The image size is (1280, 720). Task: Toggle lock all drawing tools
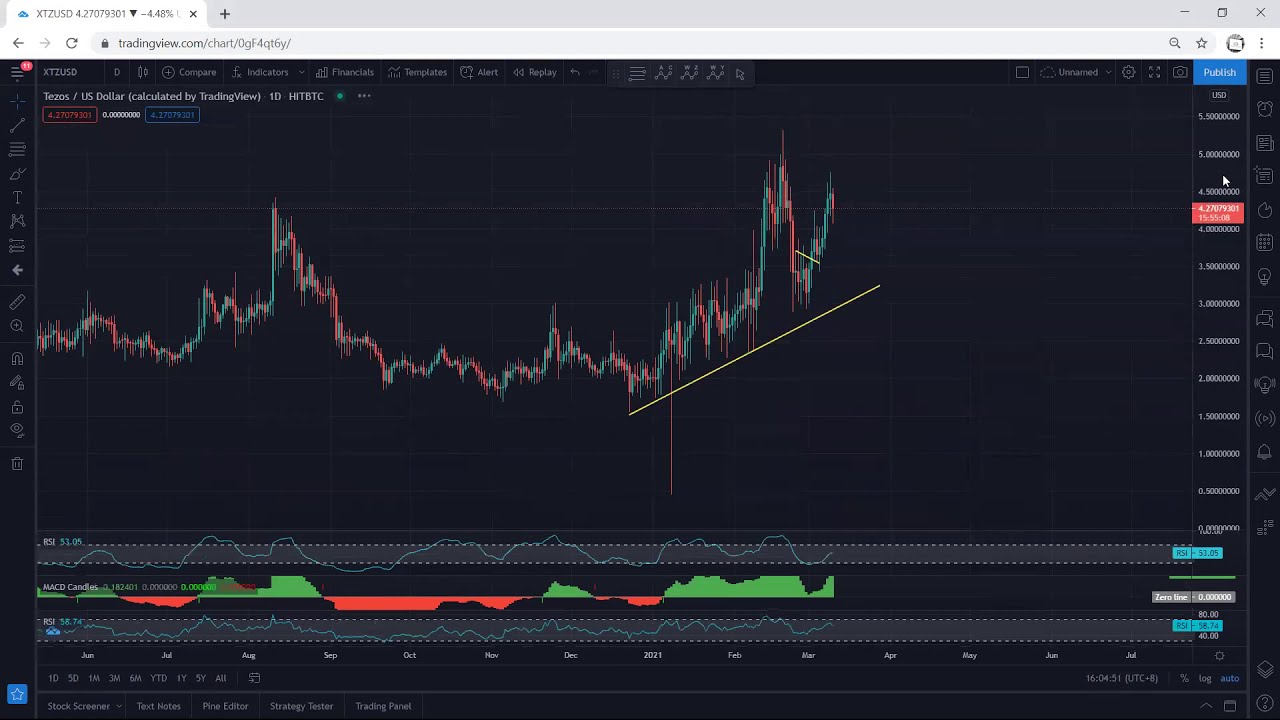pyautogui.click(x=17, y=407)
